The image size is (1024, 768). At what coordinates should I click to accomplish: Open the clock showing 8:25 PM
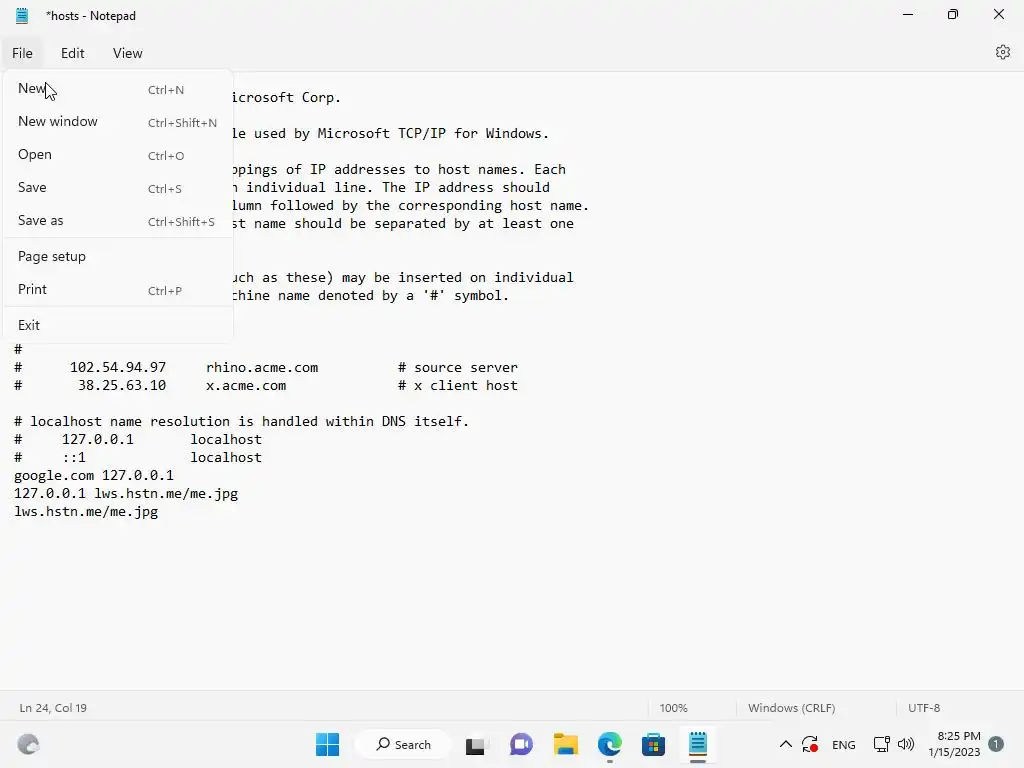(x=954, y=744)
